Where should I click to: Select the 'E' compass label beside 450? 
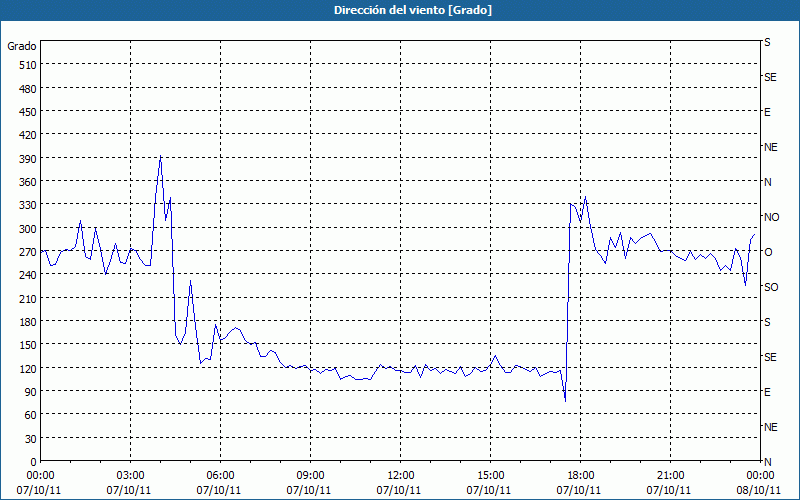(x=767, y=112)
